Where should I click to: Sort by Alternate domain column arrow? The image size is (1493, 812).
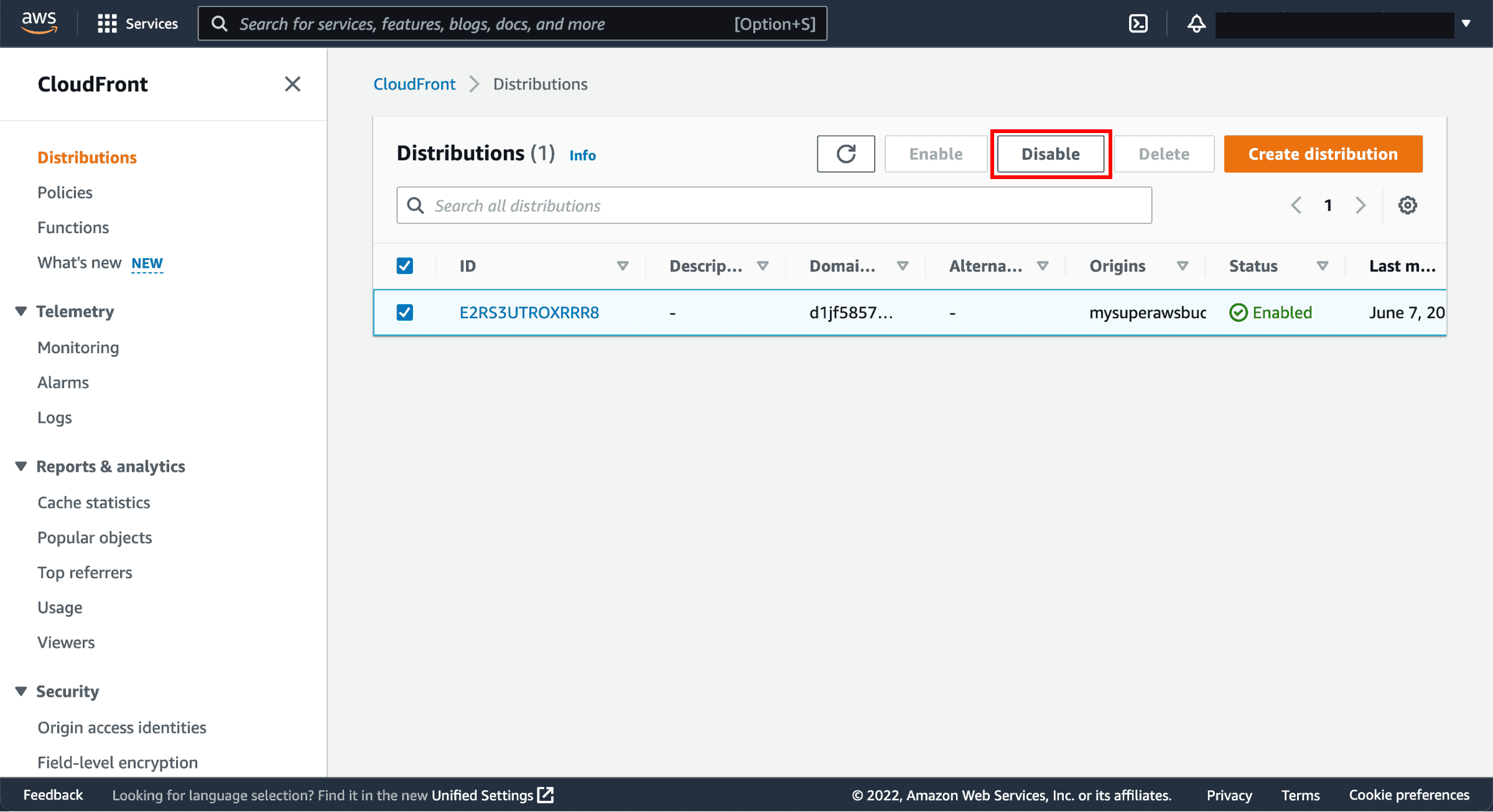(x=1043, y=266)
